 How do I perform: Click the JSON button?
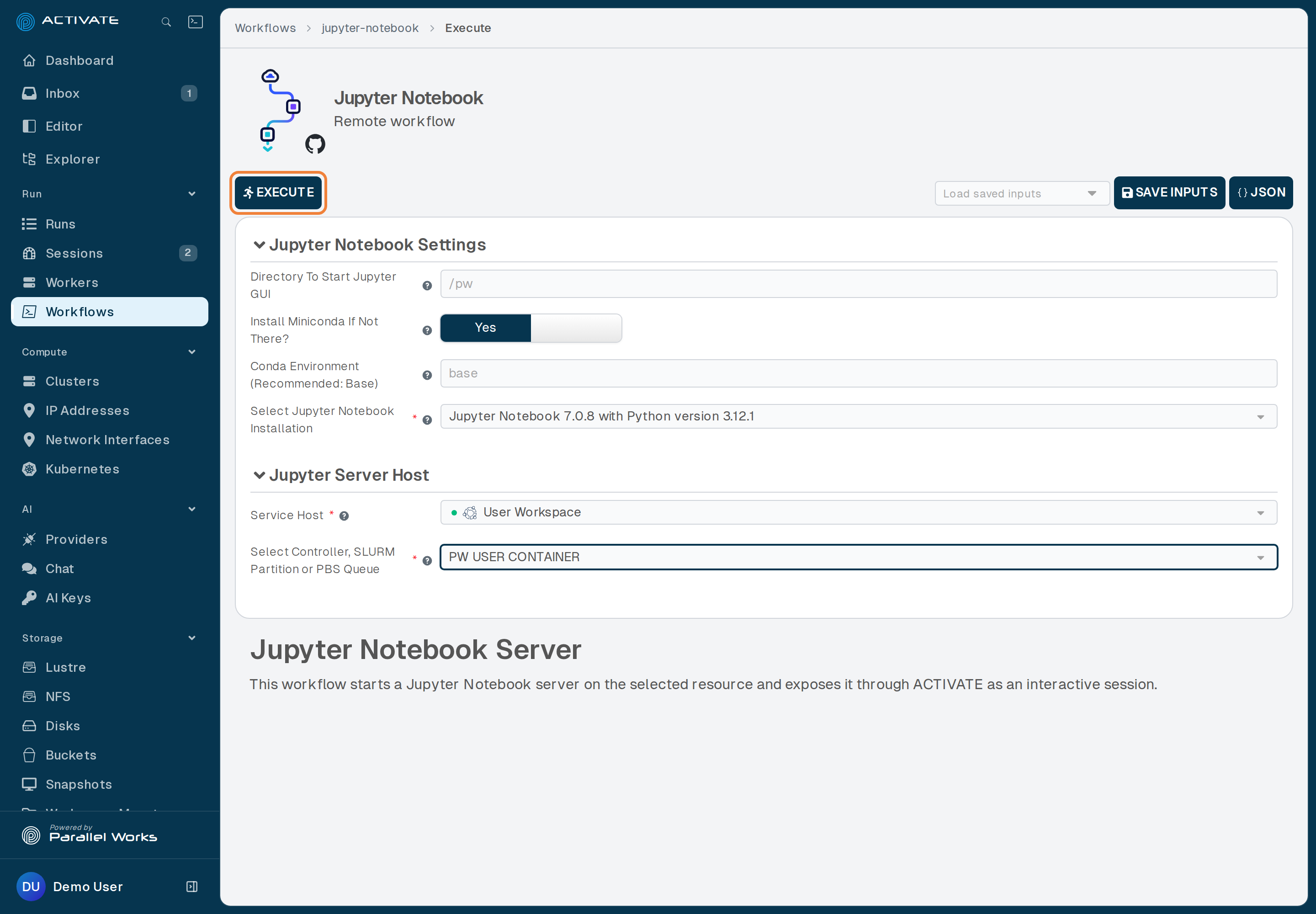(1260, 192)
